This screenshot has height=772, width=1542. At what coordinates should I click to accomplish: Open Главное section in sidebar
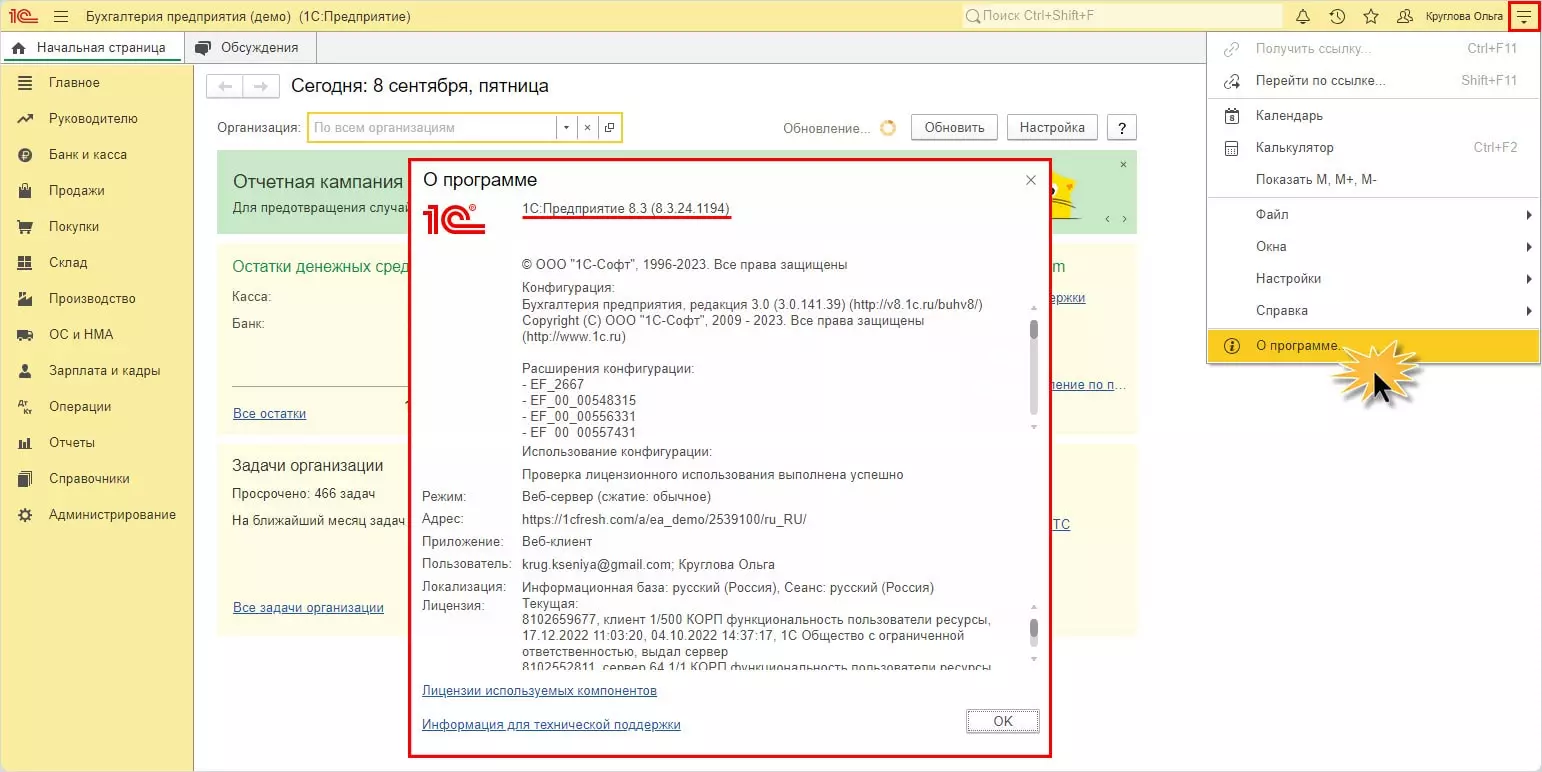coord(97,83)
